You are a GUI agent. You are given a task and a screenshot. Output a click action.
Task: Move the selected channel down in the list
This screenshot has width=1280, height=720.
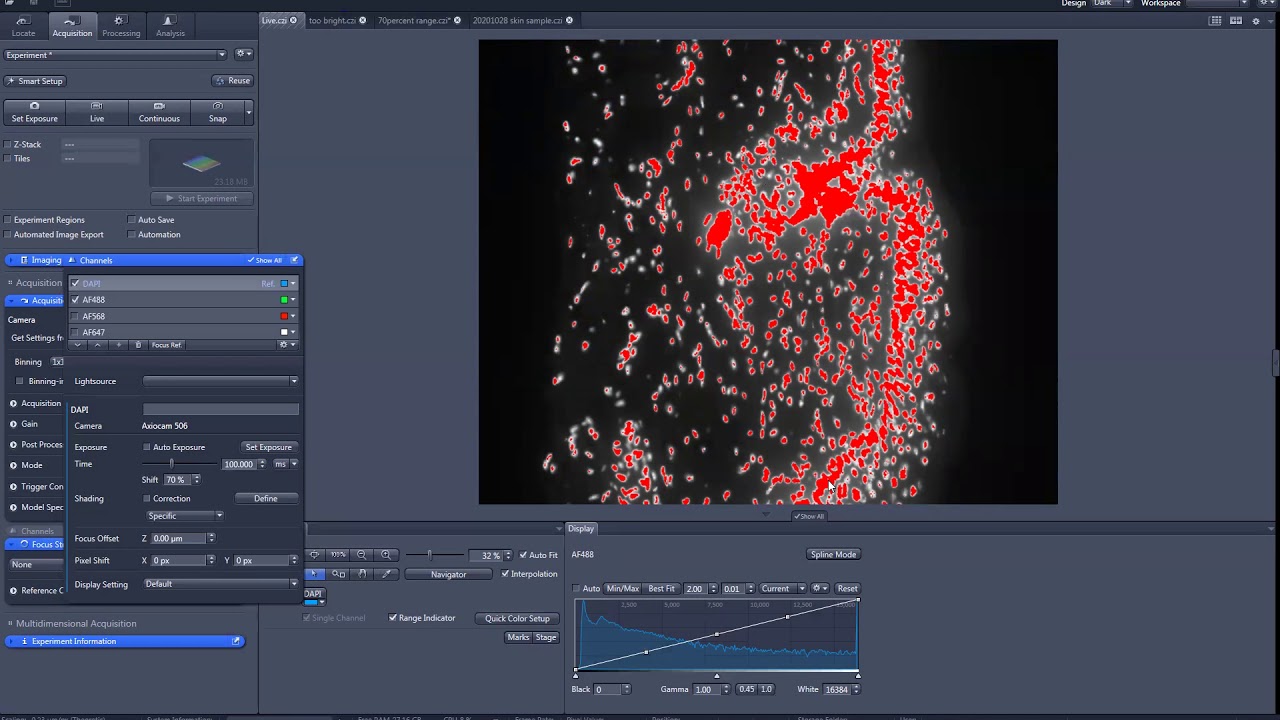78,345
